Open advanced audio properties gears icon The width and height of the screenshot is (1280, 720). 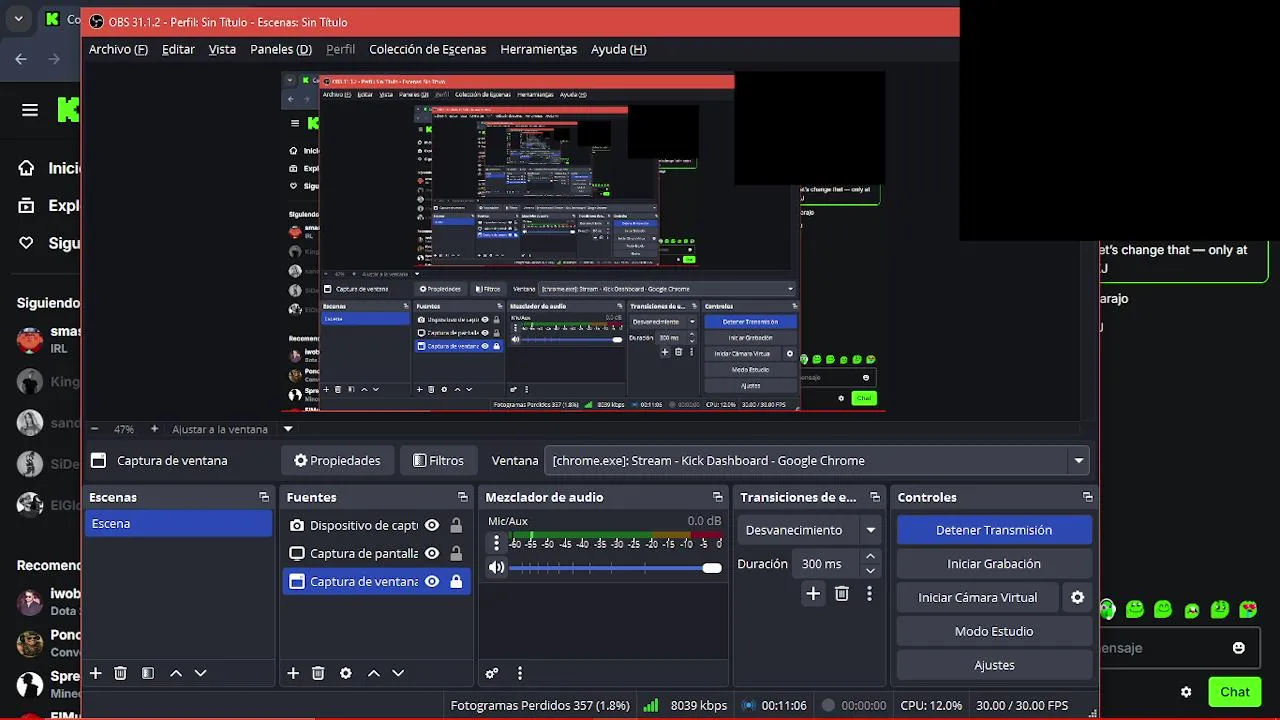coord(492,674)
